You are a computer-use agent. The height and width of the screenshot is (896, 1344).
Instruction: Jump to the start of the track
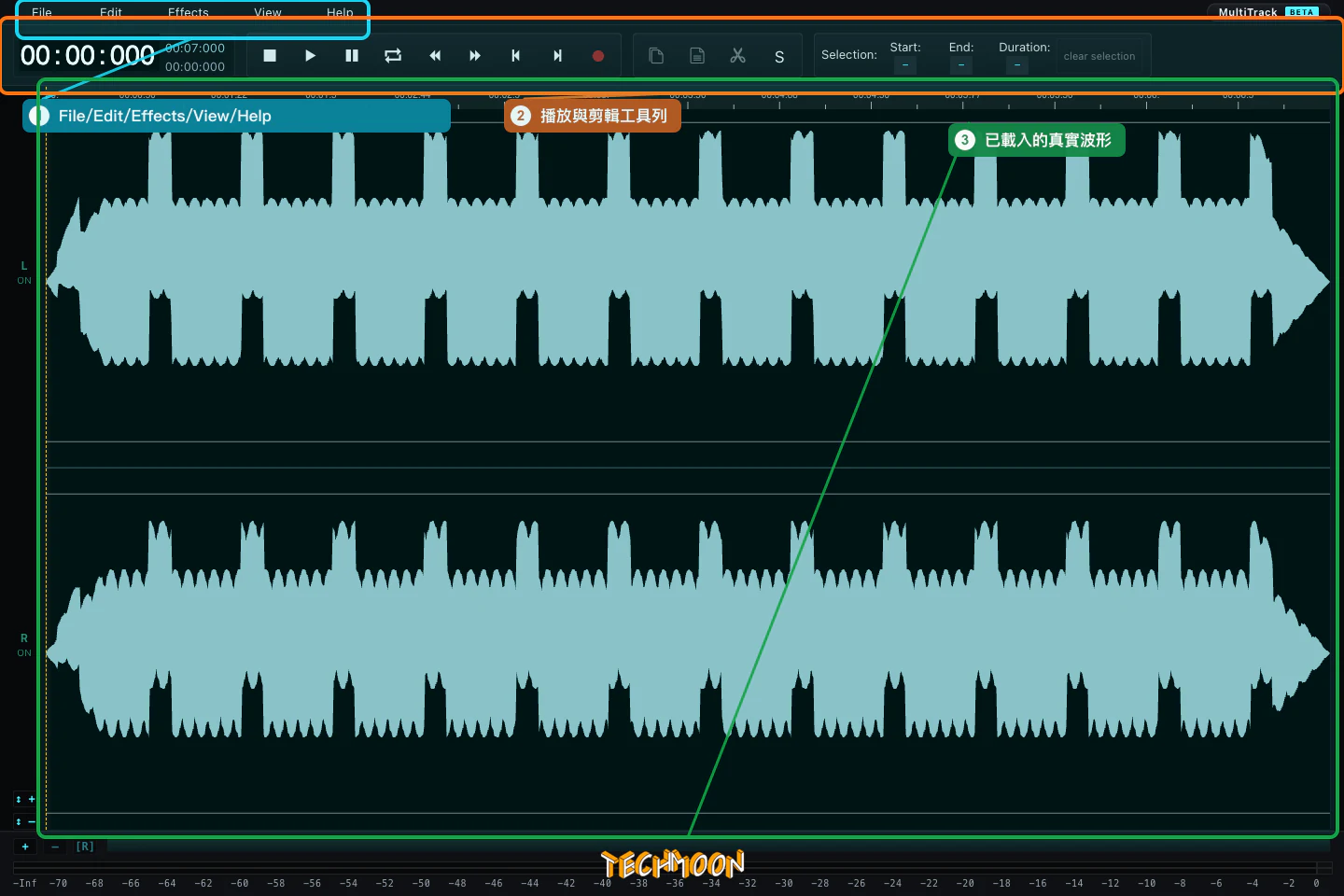pyautogui.click(x=515, y=56)
